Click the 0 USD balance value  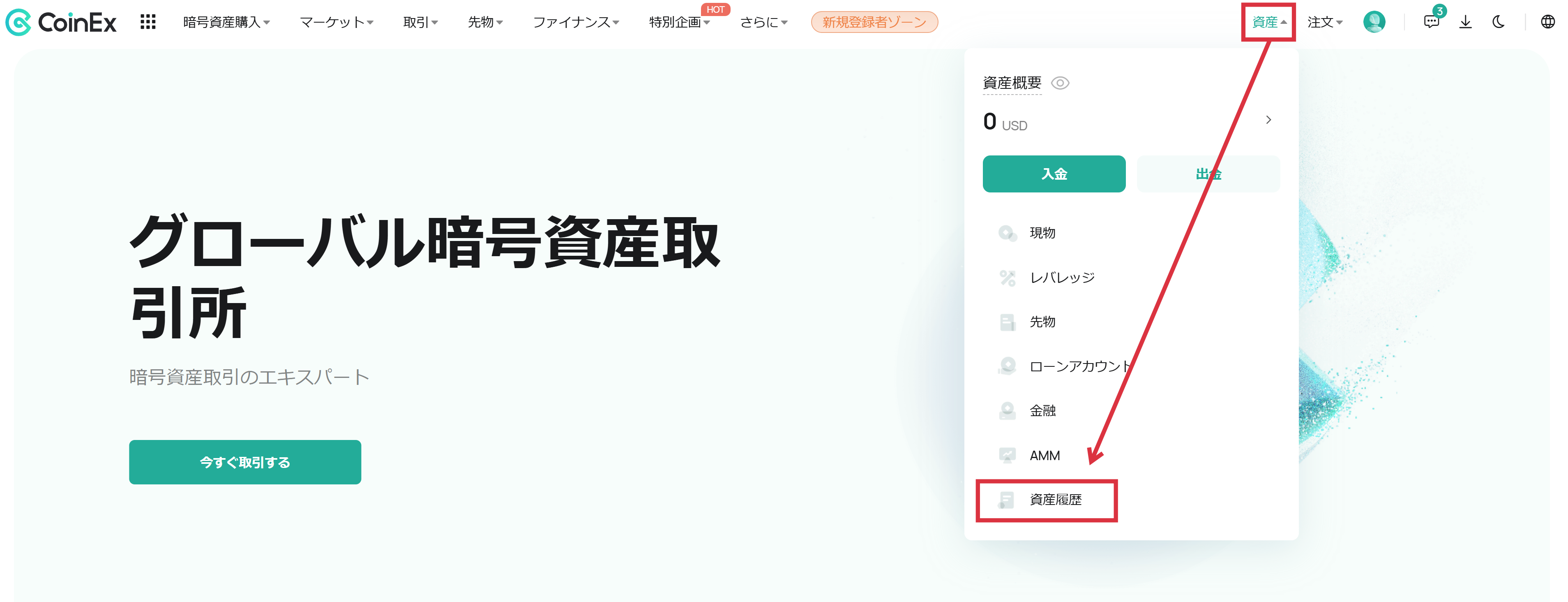[1005, 123]
